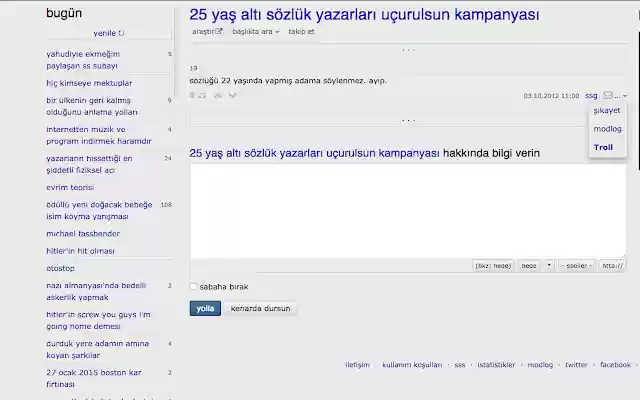Click the 'kullanım koşulları' footer link
Screen dimensions: 640x400
point(412,365)
